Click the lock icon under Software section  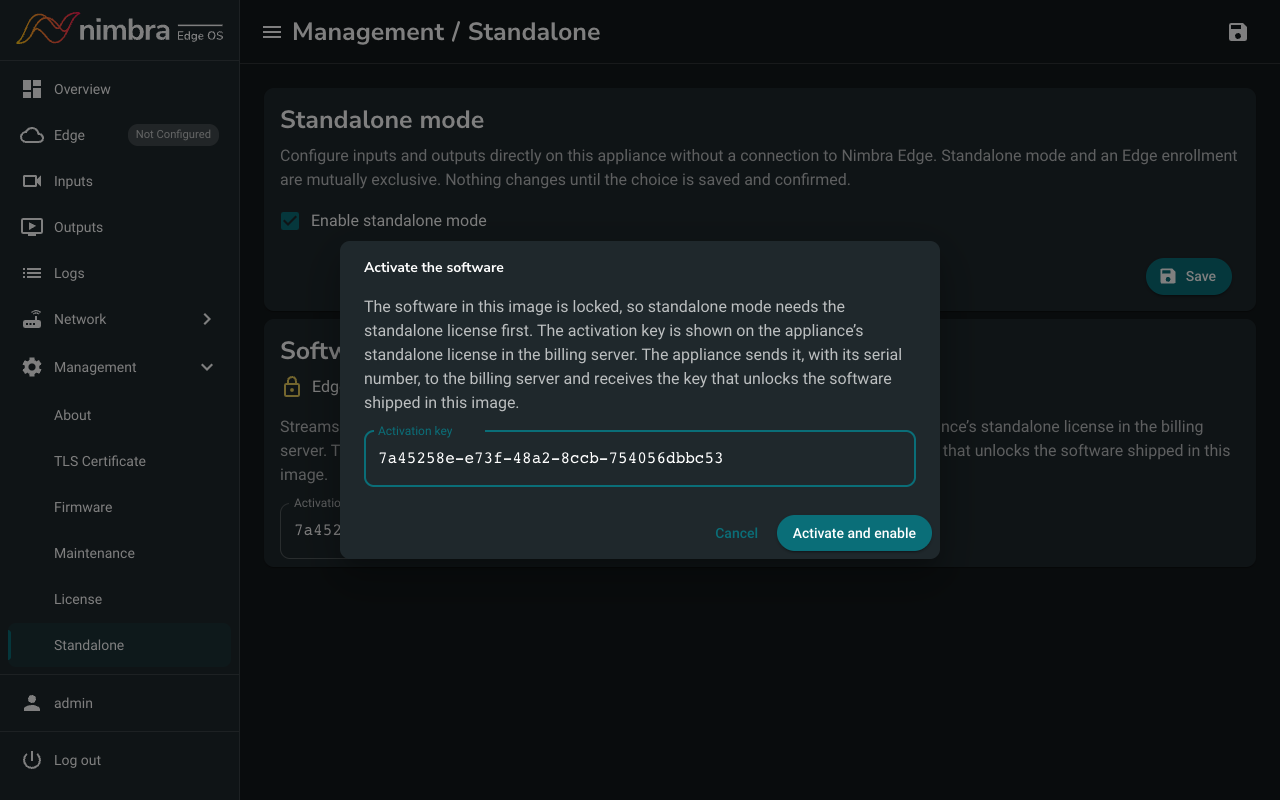pyautogui.click(x=292, y=386)
